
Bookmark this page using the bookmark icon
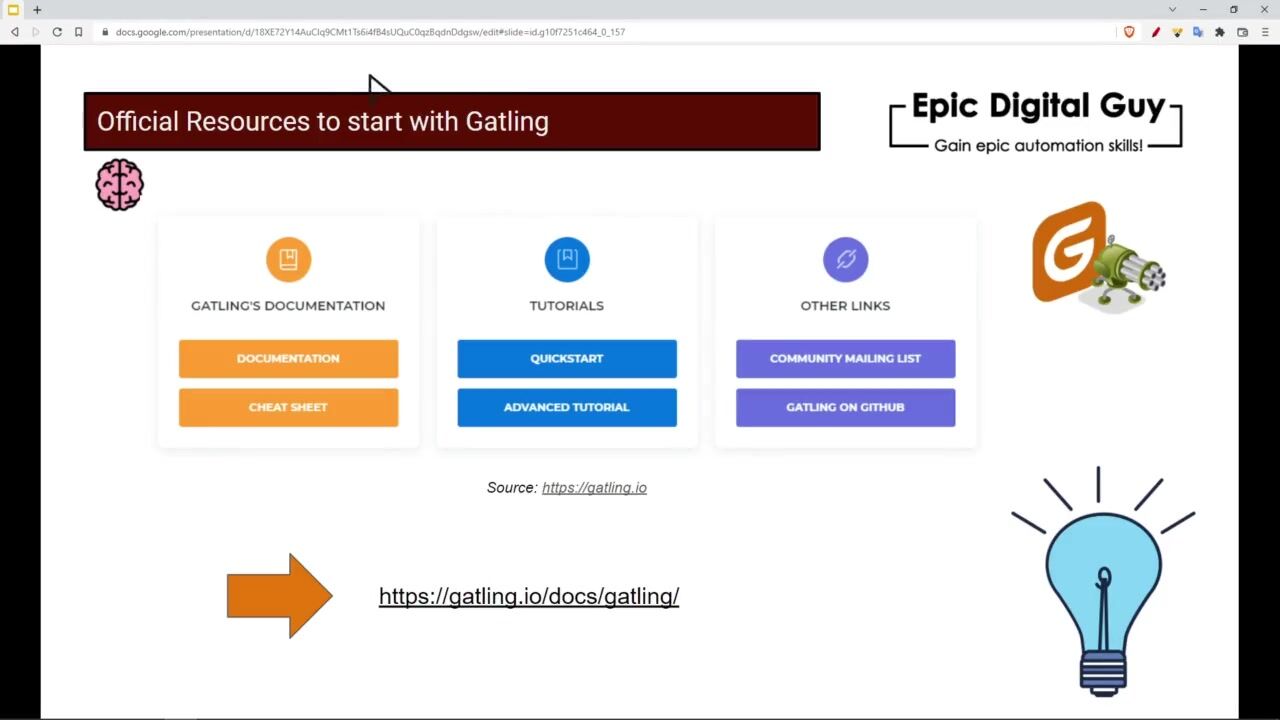[78, 32]
